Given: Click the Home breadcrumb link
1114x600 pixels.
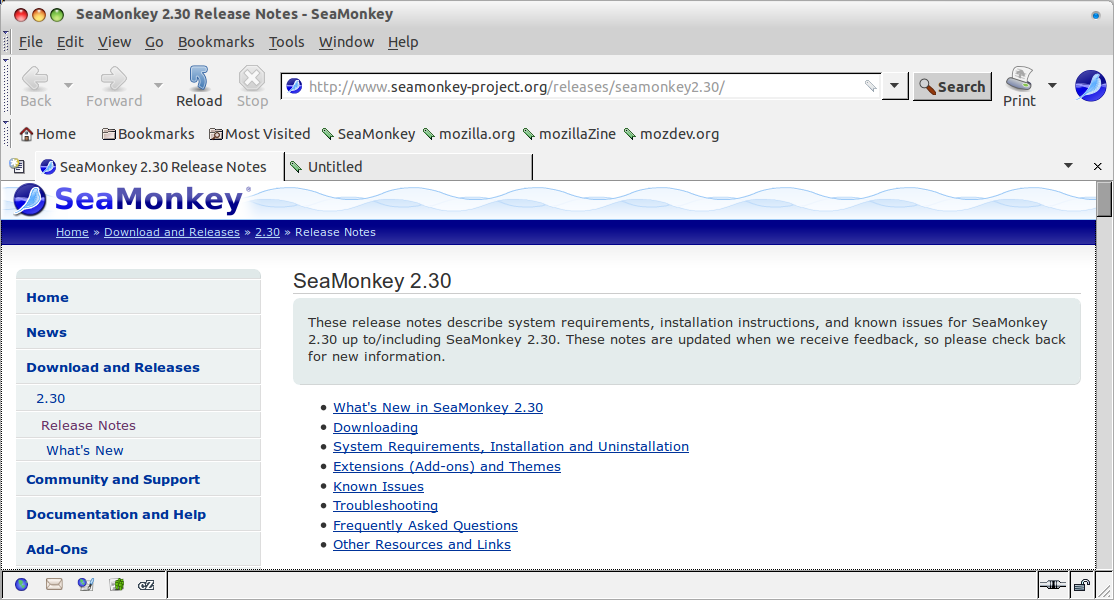Looking at the screenshot, I should 72,232.
